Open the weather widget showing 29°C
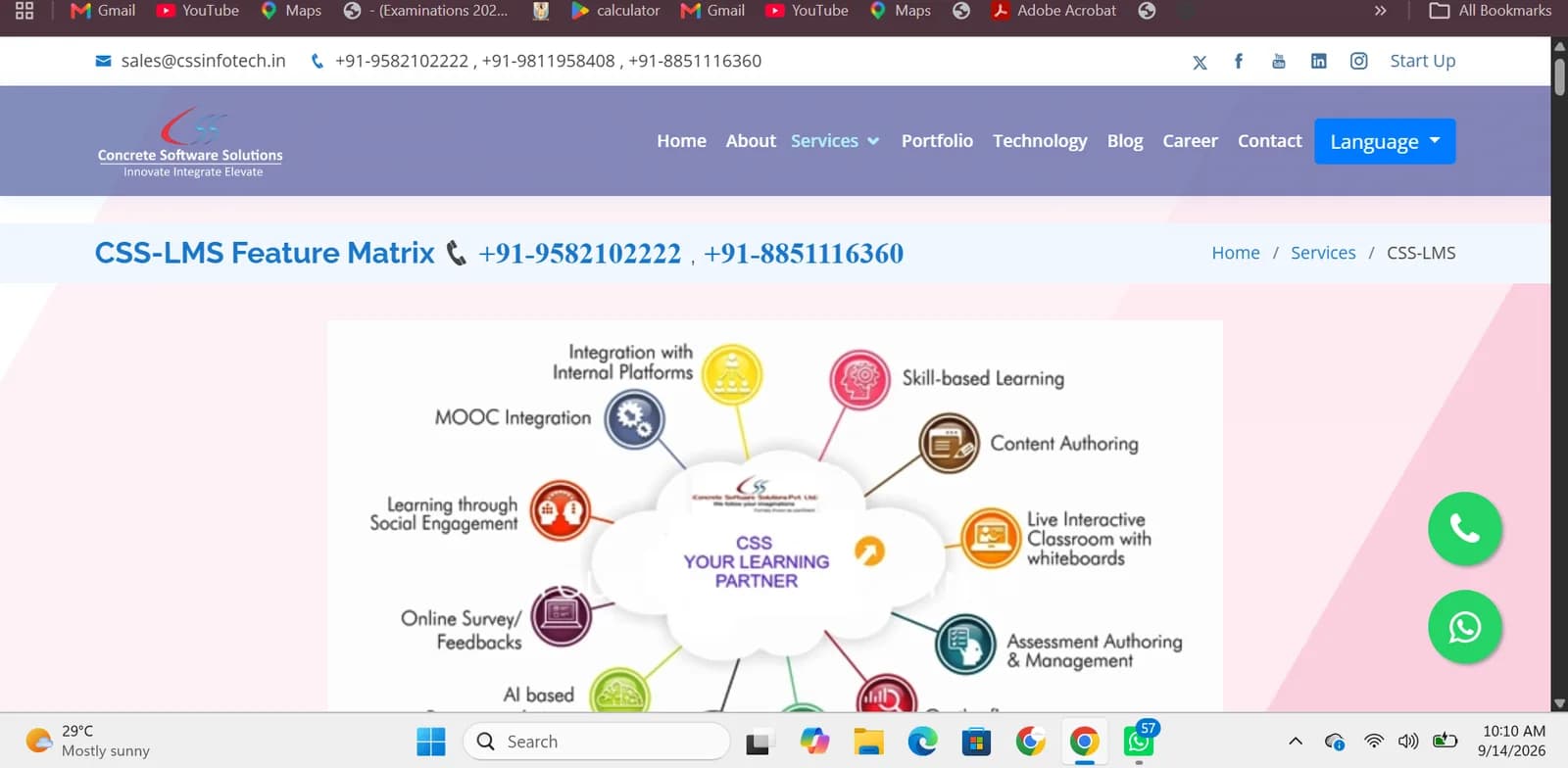Image resolution: width=1568 pixels, height=768 pixels. pyautogui.click(x=88, y=741)
